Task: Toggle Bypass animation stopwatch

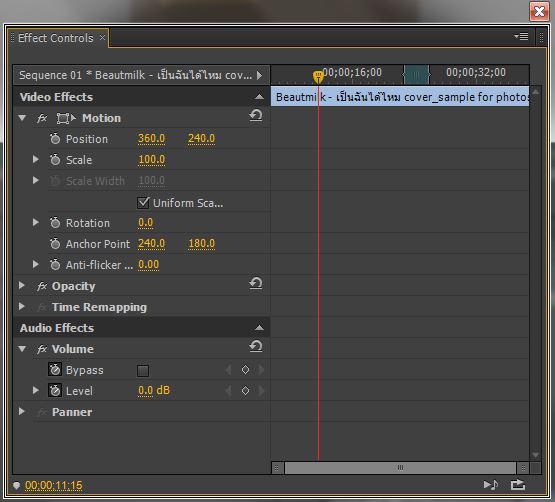Action: 55,370
